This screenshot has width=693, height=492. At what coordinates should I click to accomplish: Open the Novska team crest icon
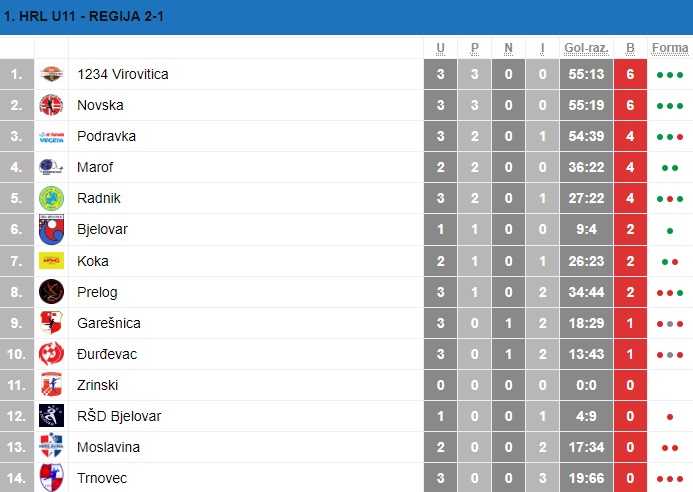[51, 105]
